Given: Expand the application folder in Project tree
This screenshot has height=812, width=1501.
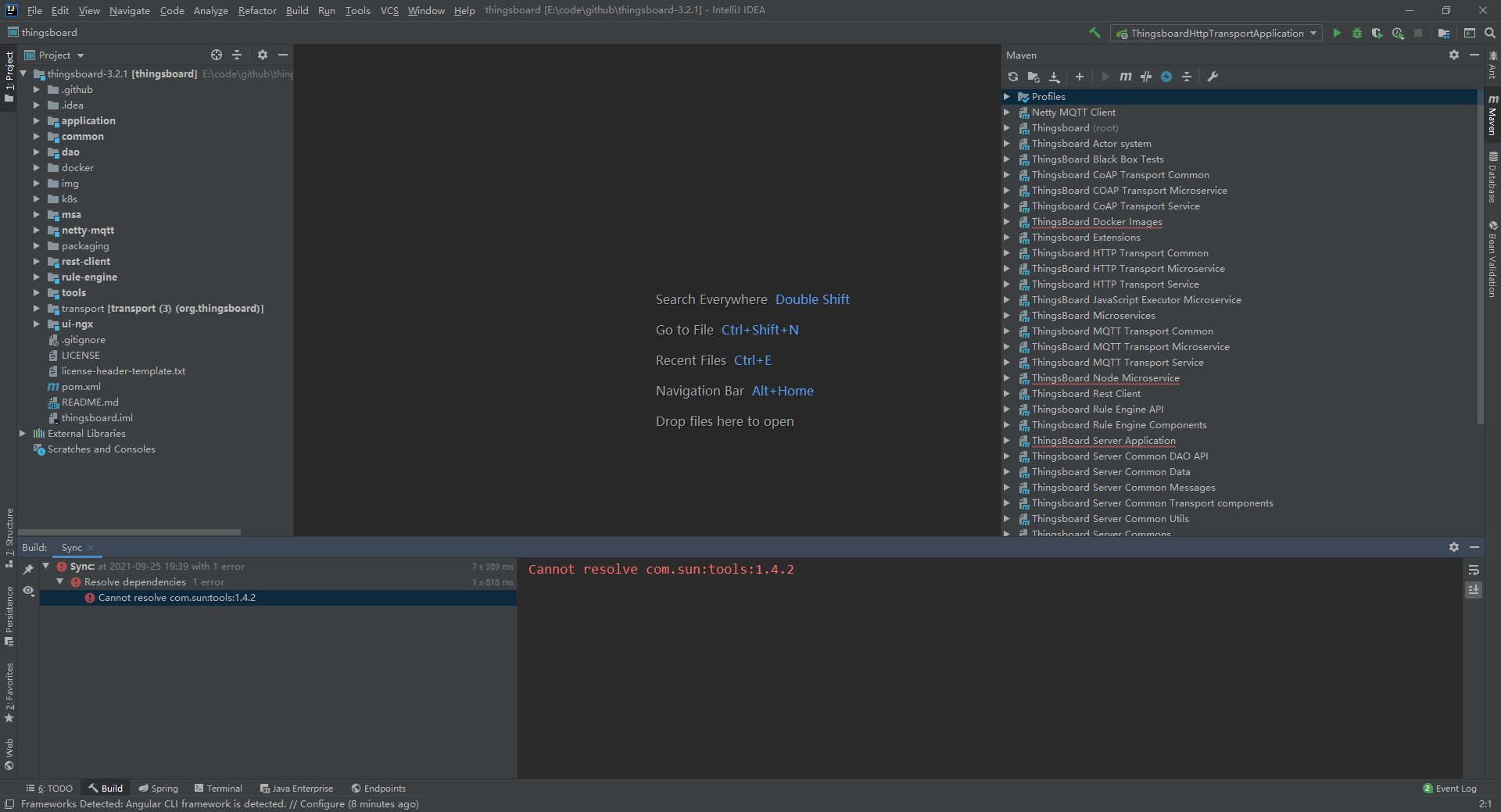Looking at the screenshot, I should [x=36, y=121].
